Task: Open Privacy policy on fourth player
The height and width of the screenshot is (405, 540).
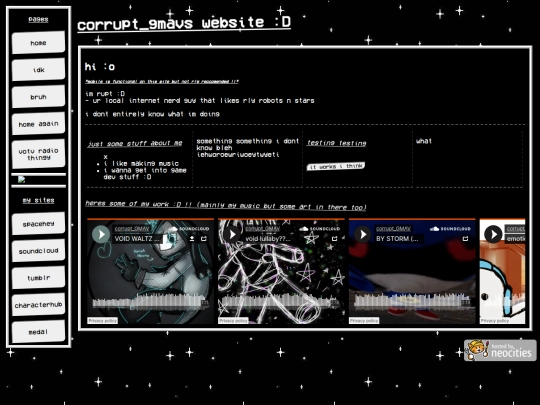Action: 495,321
